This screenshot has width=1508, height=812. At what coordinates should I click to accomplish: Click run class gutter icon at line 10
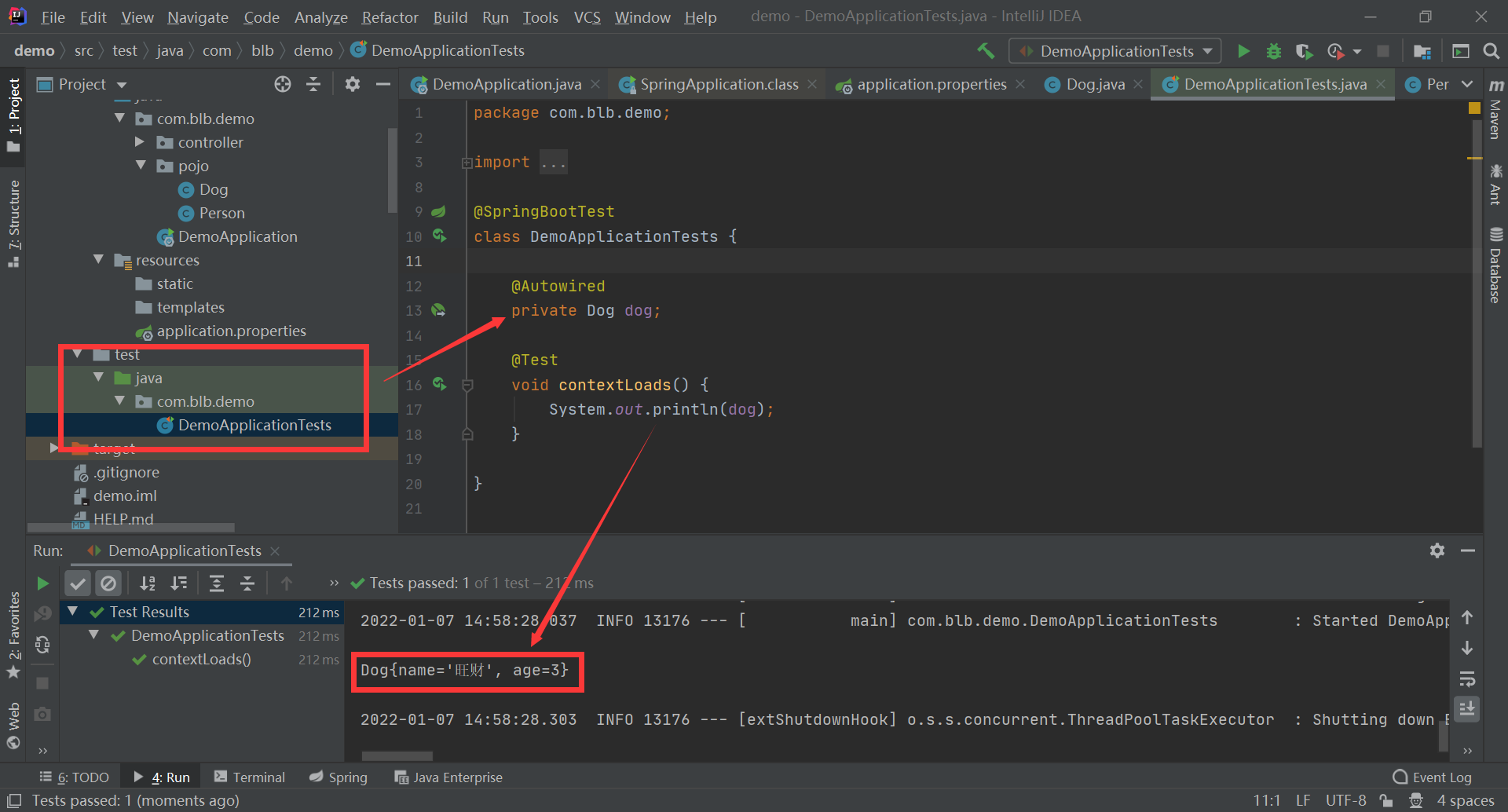(439, 236)
